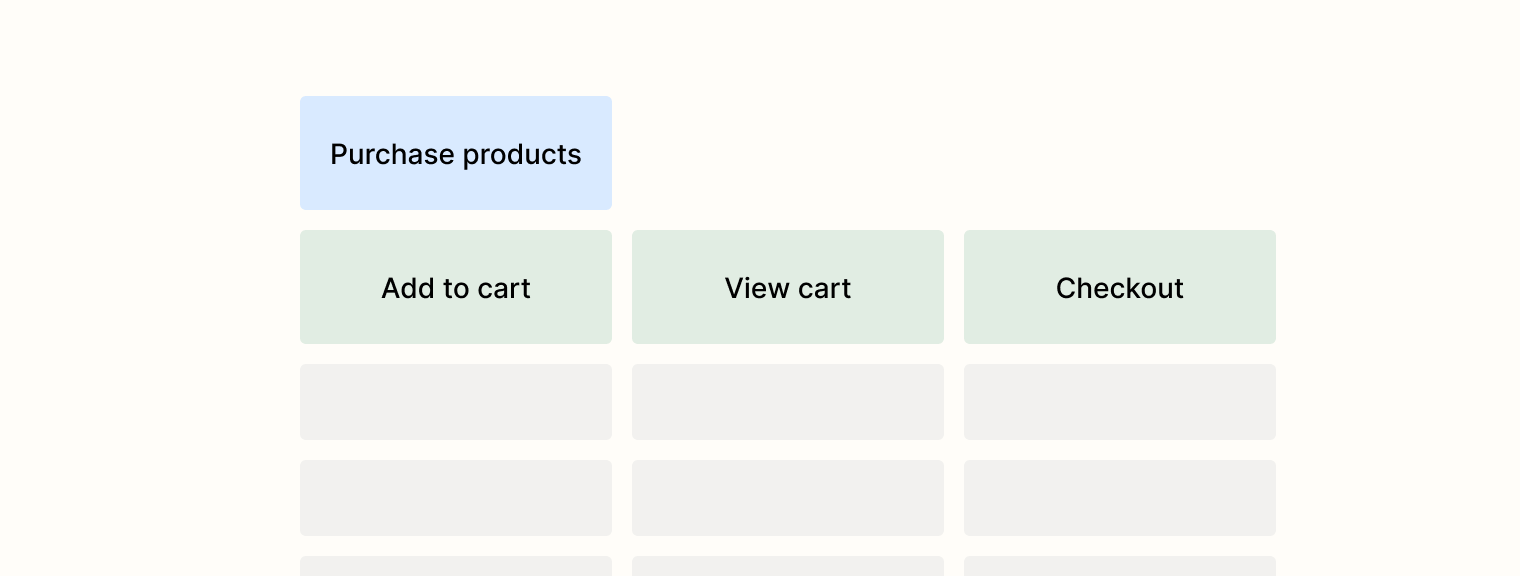The image size is (1520, 576).
Task: Select second empty card under Add to cart
Action: pyautogui.click(x=456, y=498)
